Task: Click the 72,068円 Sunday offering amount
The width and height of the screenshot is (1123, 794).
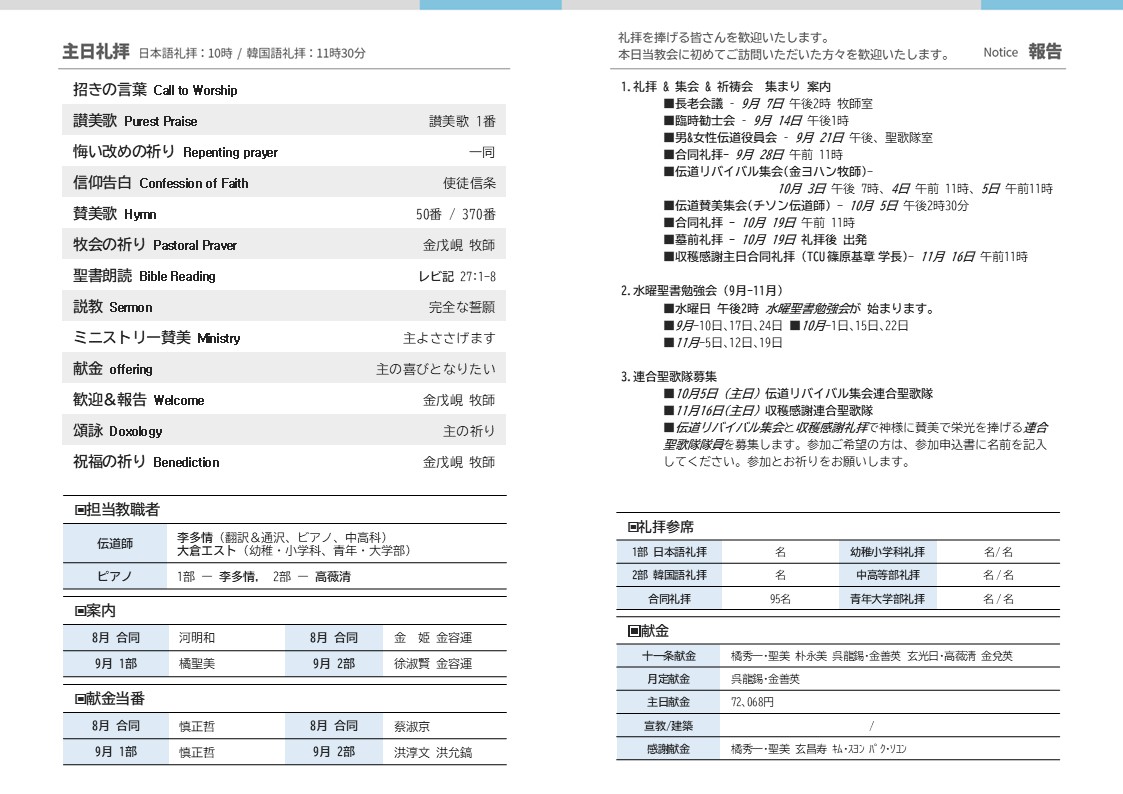Action: 753,703
